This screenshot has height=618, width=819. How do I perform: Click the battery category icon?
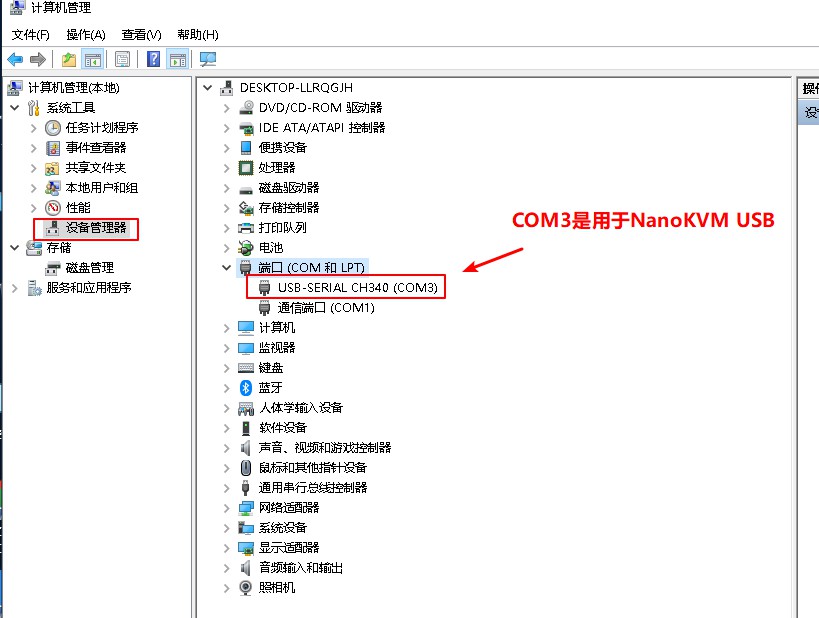point(245,248)
